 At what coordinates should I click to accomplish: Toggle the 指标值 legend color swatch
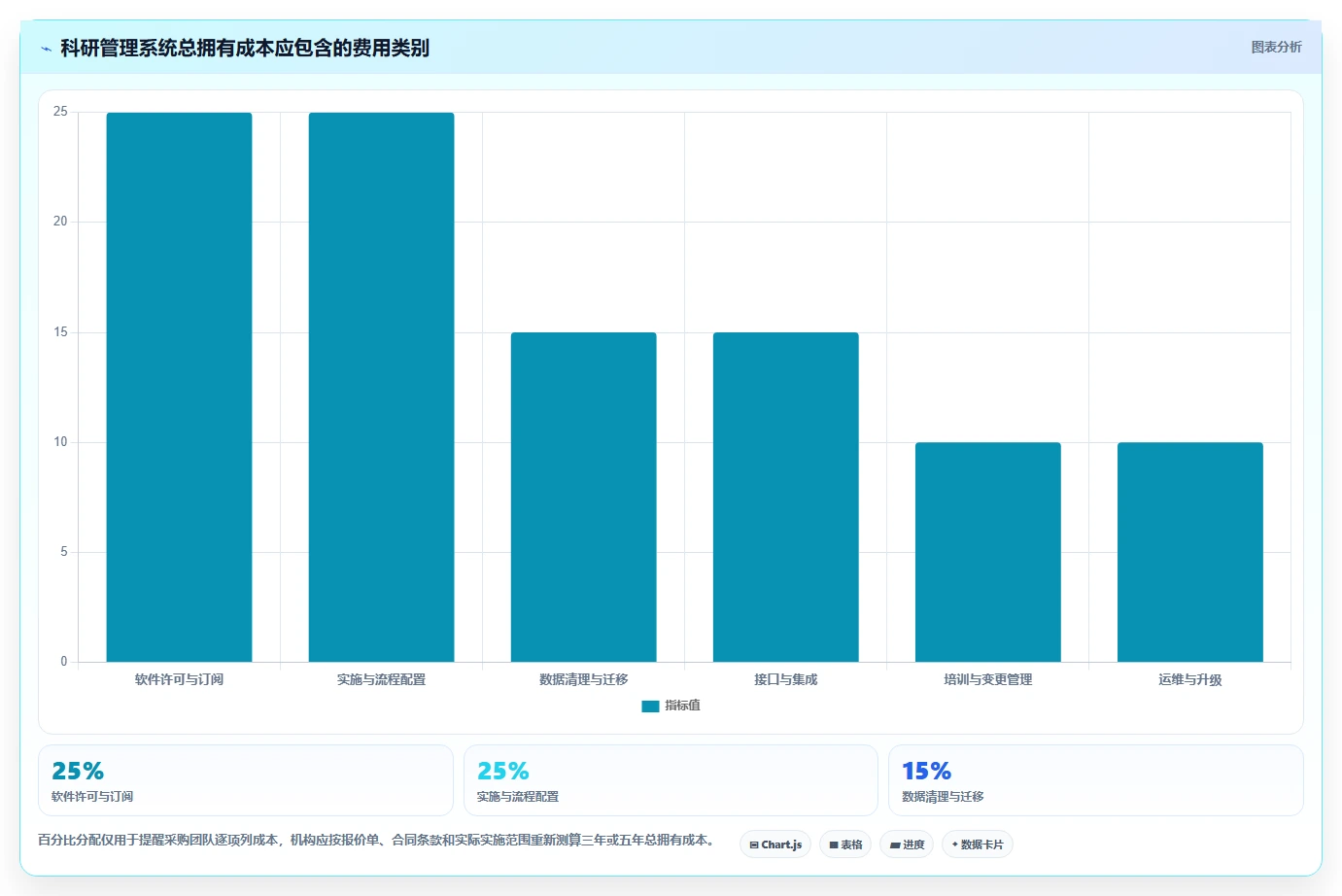pyautogui.click(x=650, y=706)
